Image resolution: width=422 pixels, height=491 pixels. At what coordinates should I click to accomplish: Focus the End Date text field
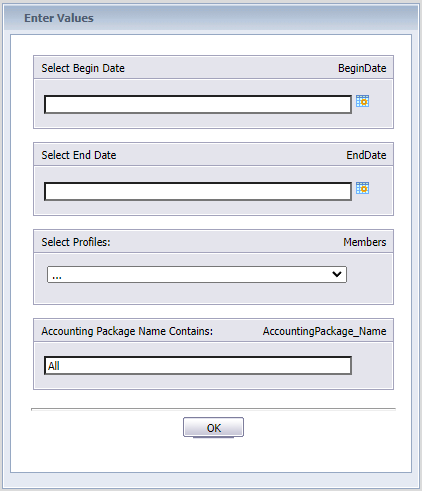coord(198,191)
